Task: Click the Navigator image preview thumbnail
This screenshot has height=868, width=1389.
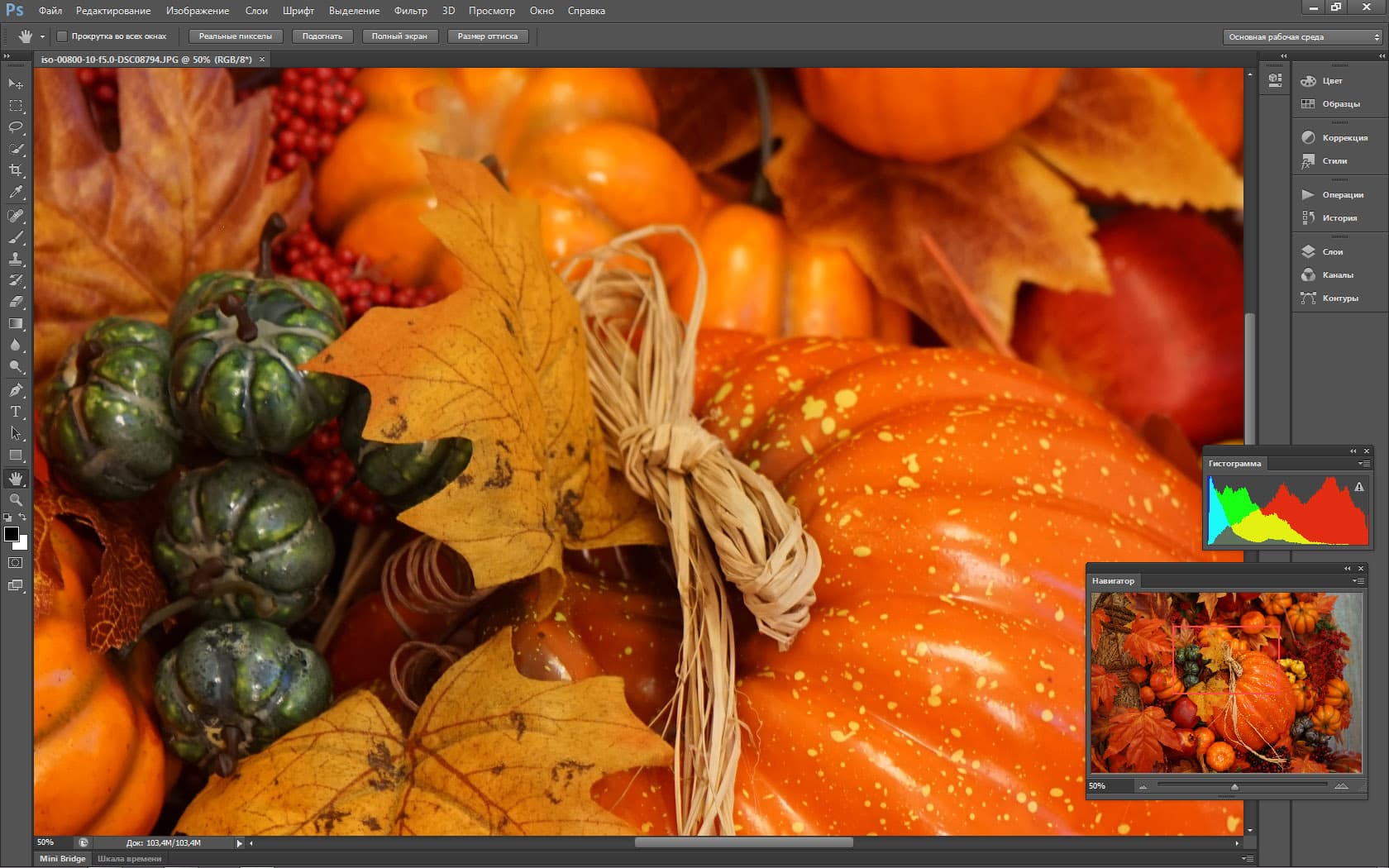Action: pyautogui.click(x=1226, y=683)
